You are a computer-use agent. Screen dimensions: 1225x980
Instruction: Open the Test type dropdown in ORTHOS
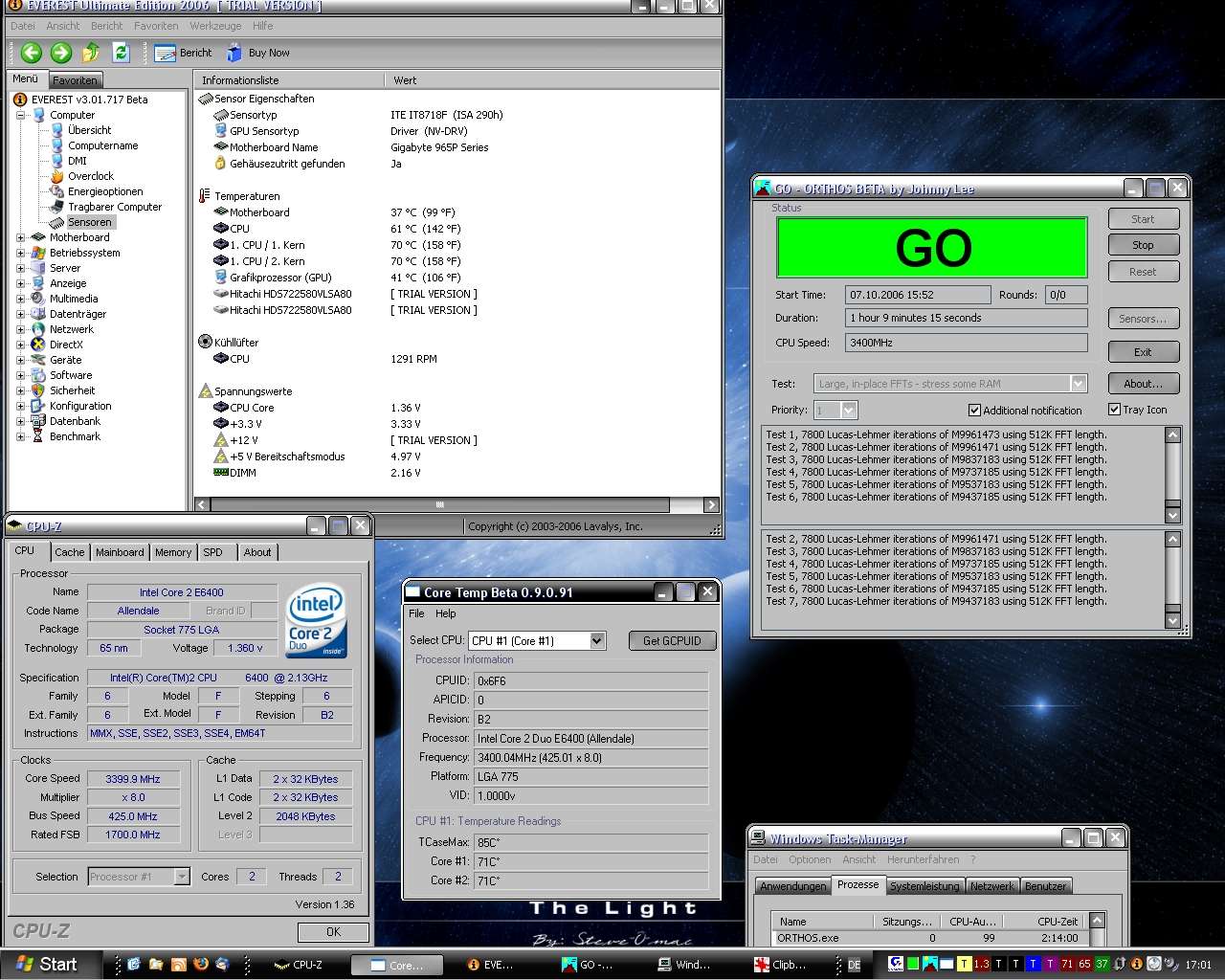tap(1079, 384)
